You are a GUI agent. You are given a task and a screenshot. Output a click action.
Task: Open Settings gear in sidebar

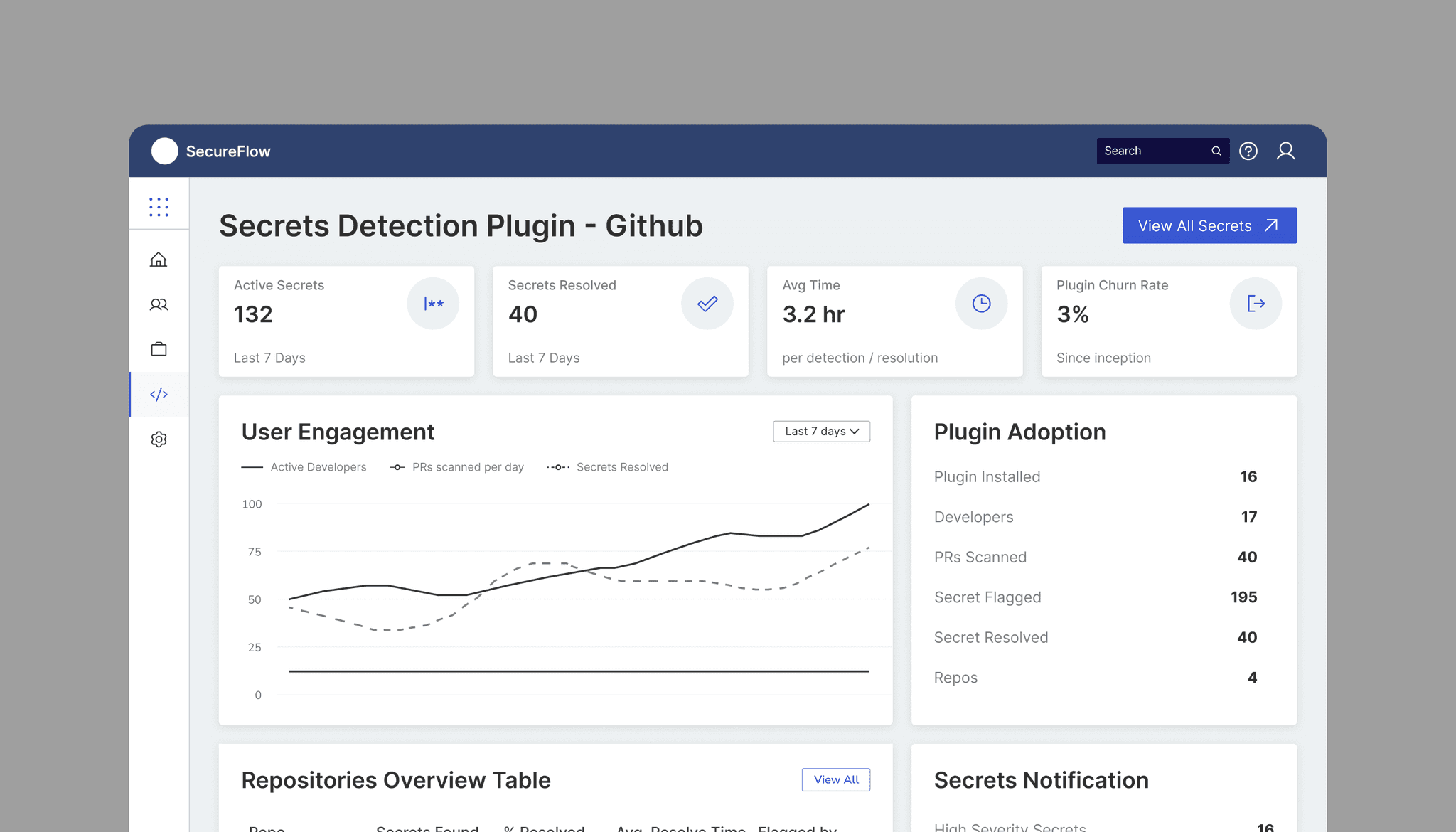(159, 439)
